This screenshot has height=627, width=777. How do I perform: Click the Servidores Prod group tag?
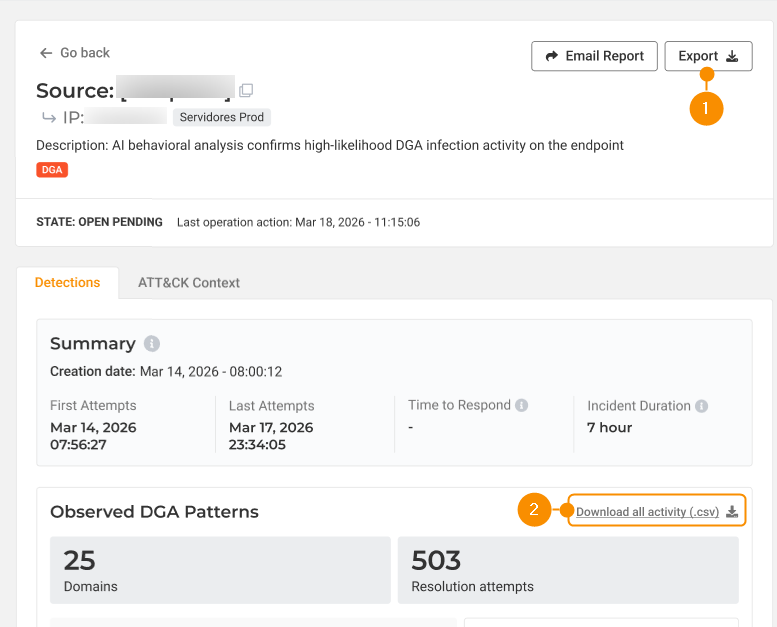pos(222,117)
